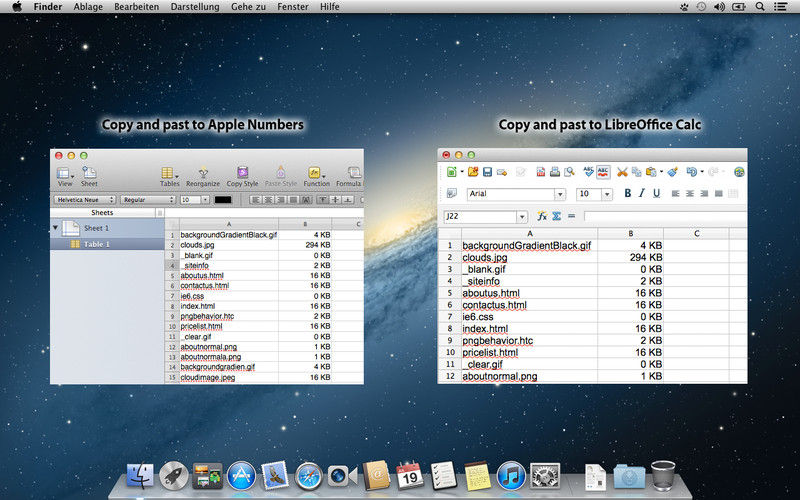Click the Print icon in Calc
This screenshot has width=800, height=500.
pyautogui.click(x=555, y=172)
